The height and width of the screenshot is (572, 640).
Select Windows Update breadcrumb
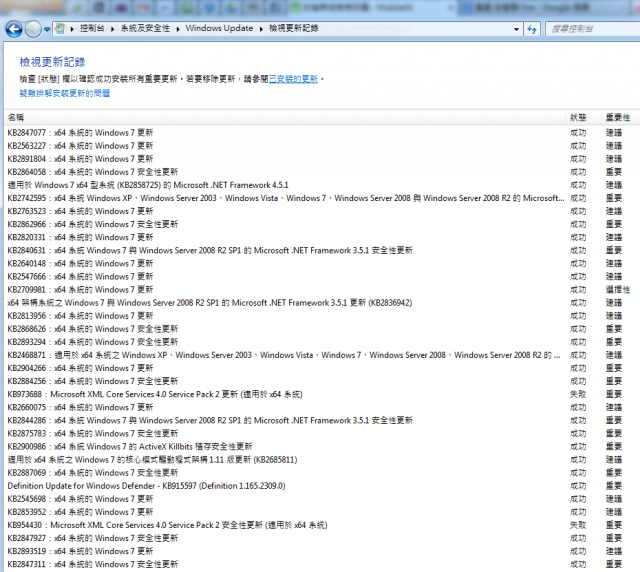click(219, 28)
